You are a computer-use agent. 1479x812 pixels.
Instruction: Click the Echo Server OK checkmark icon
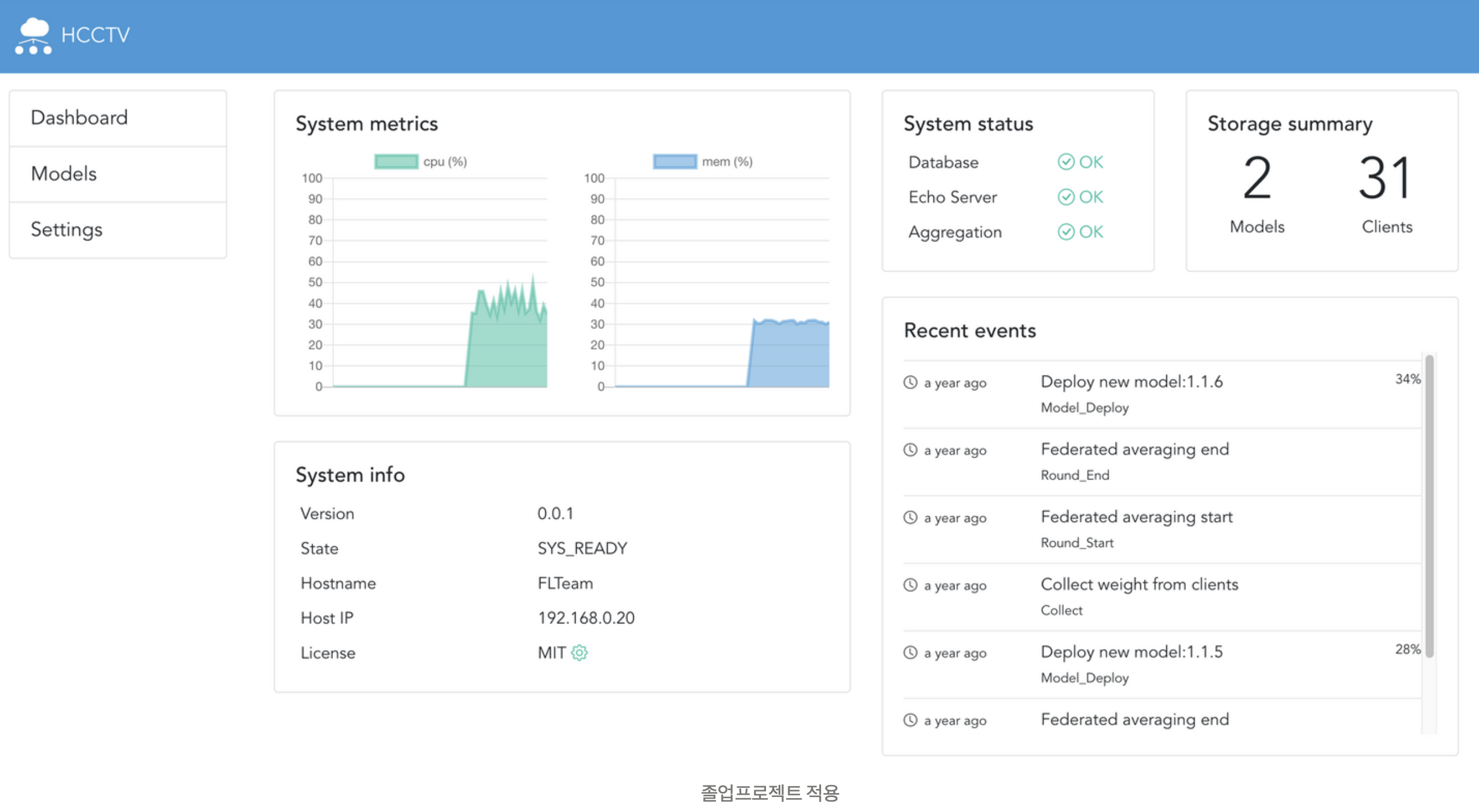(1066, 197)
